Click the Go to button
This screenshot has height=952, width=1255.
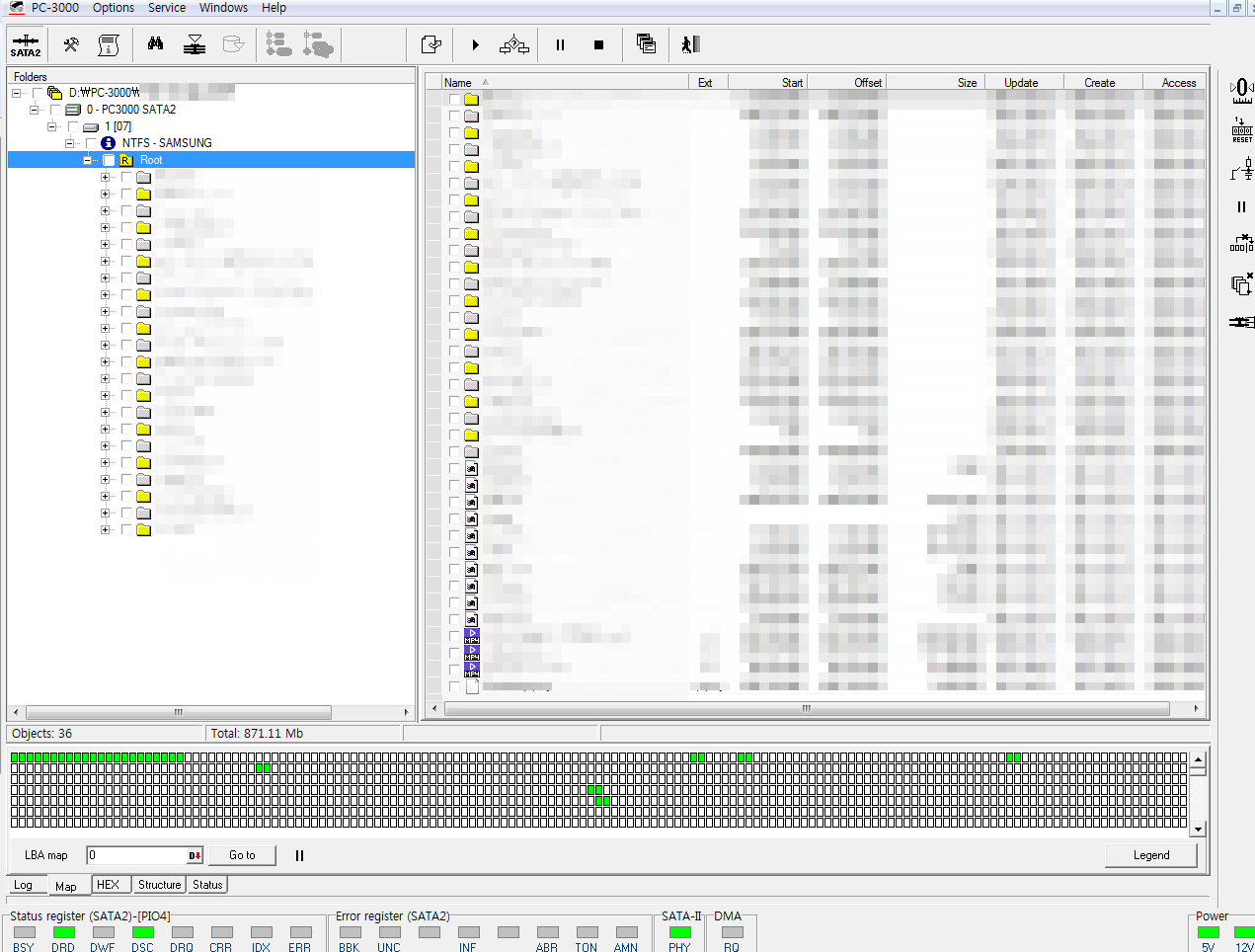pos(242,855)
